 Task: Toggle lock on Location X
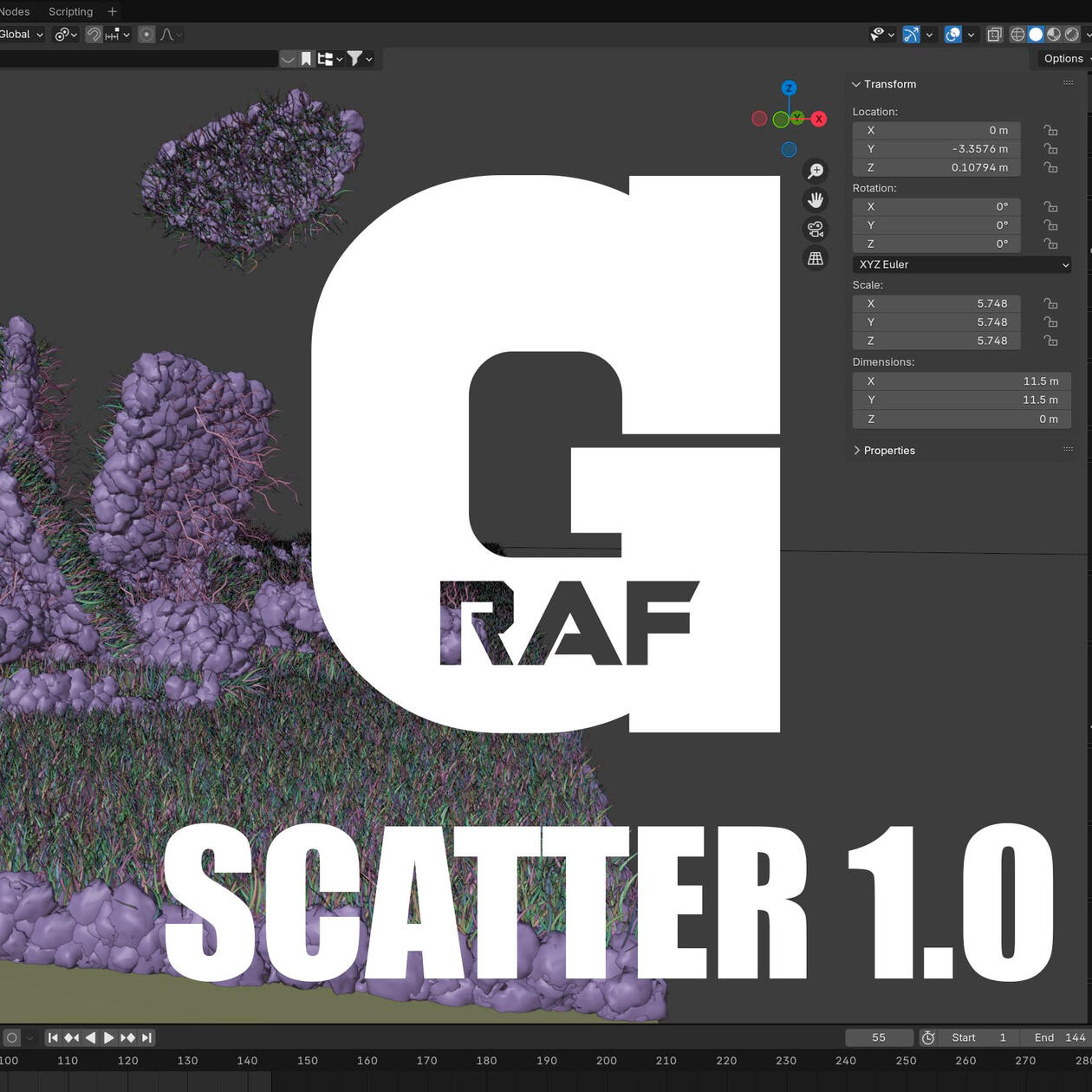click(1050, 131)
